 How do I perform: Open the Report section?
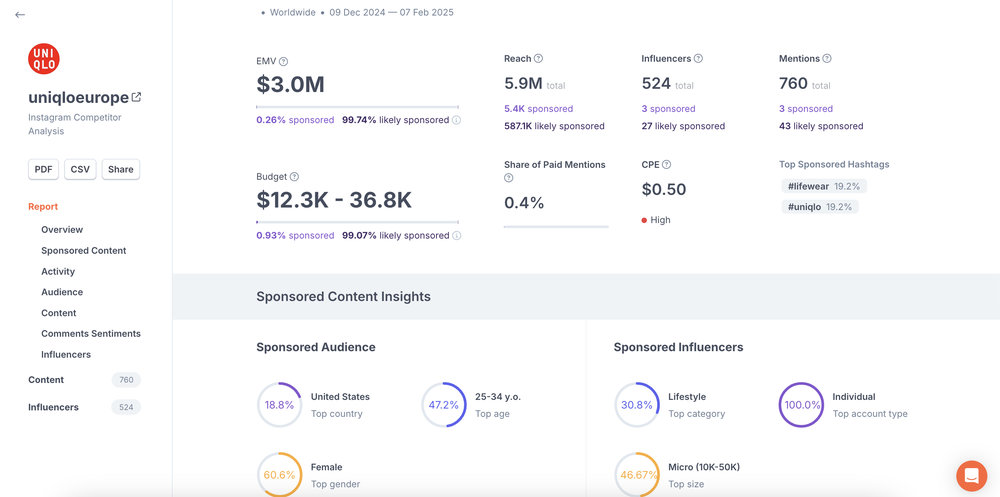[43, 206]
